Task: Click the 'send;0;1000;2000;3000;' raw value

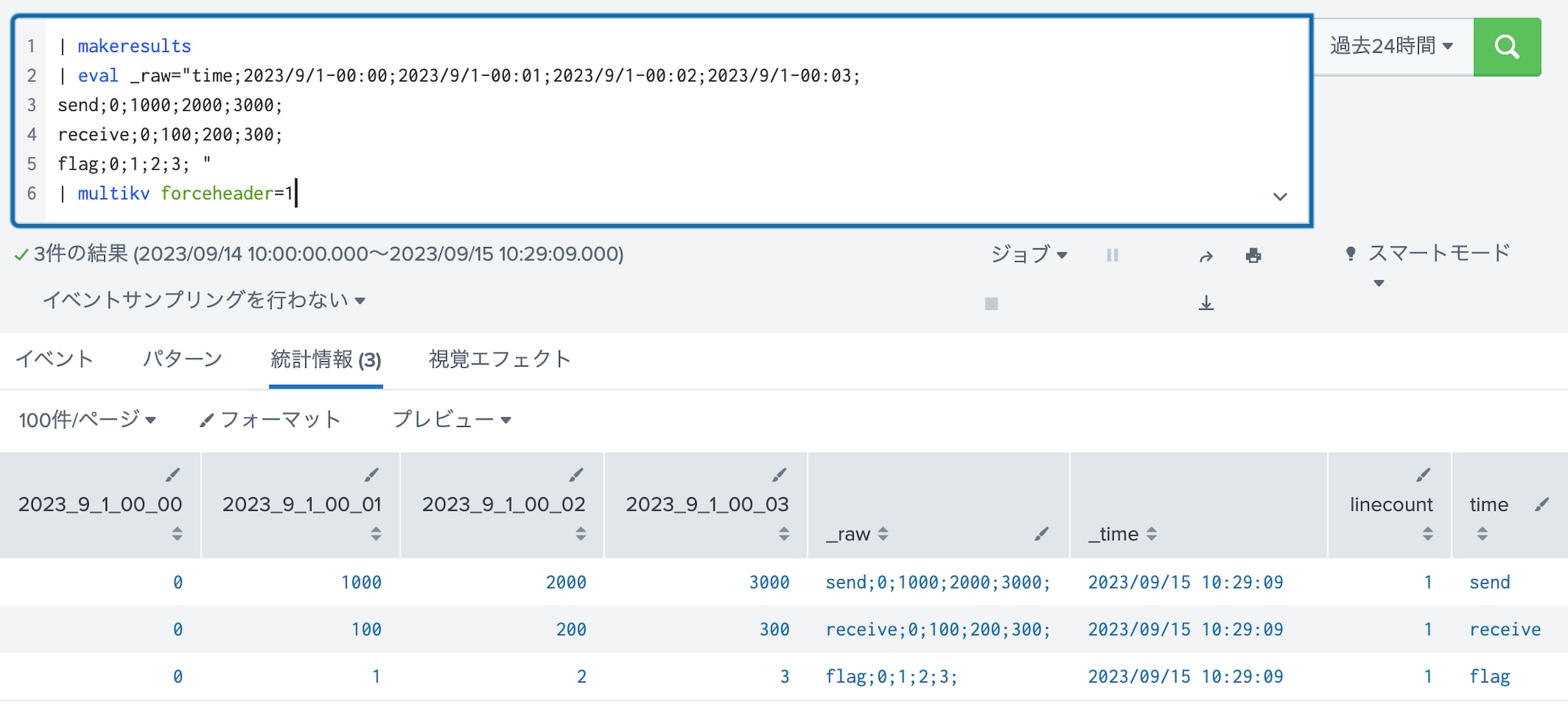Action: click(938, 582)
